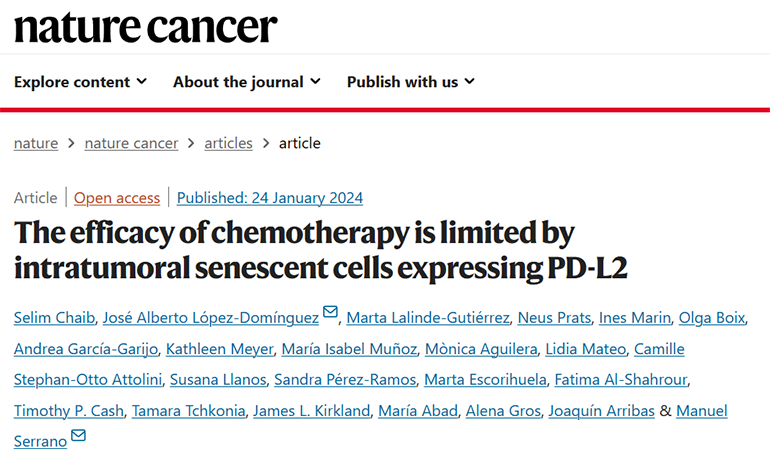This screenshot has width=770, height=463.
Task: Expand Publish with us menu
Action: tap(411, 82)
